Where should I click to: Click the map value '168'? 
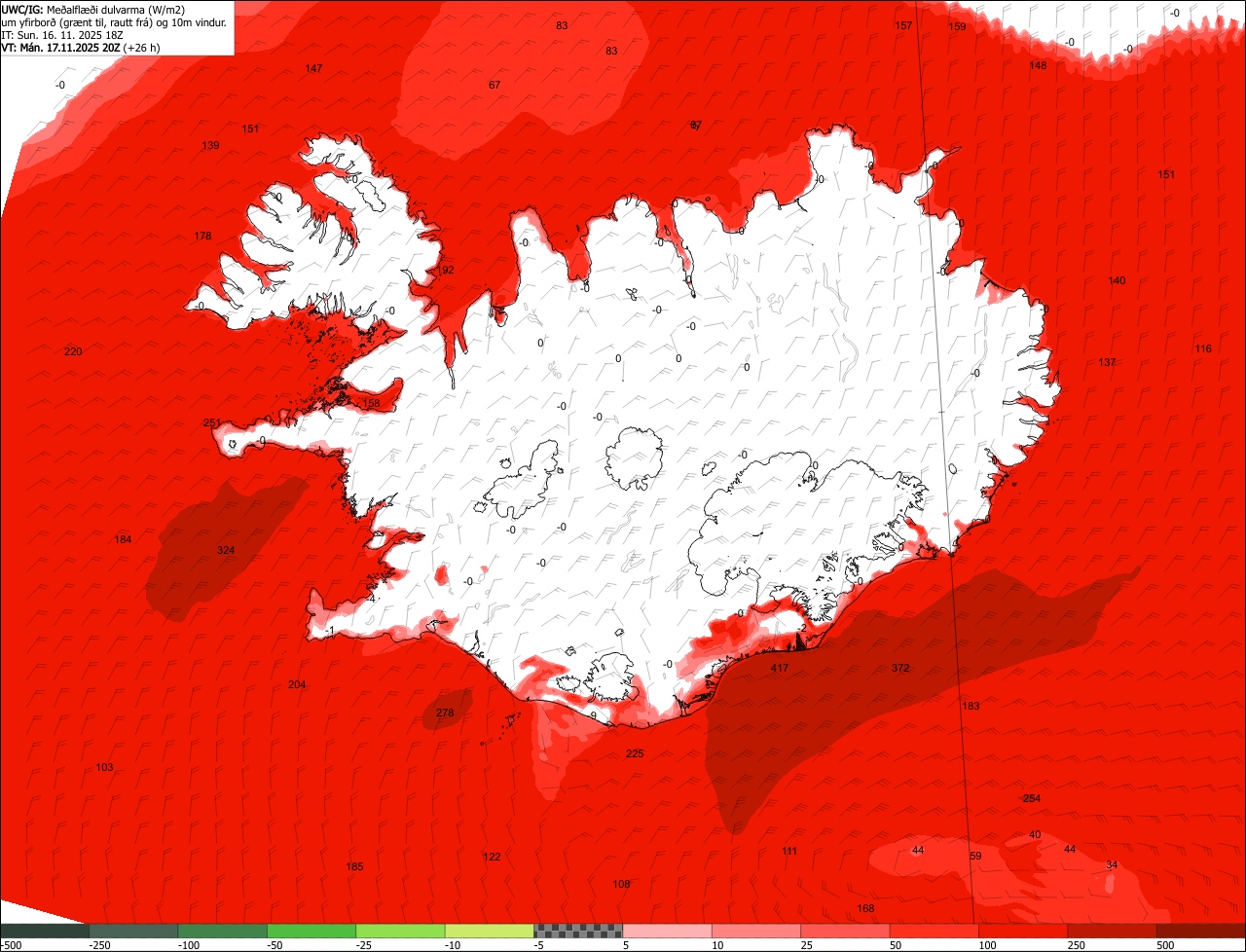pyautogui.click(x=865, y=908)
